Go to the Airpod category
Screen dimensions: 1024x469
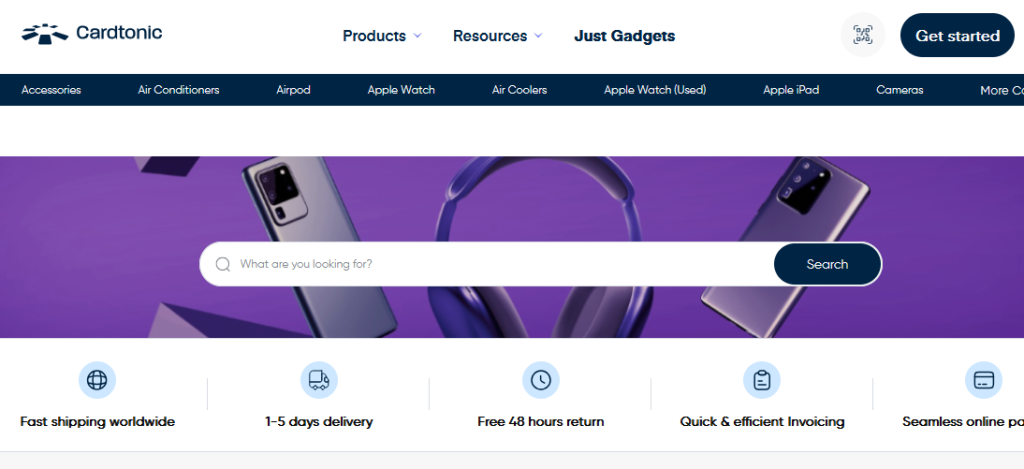(293, 90)
